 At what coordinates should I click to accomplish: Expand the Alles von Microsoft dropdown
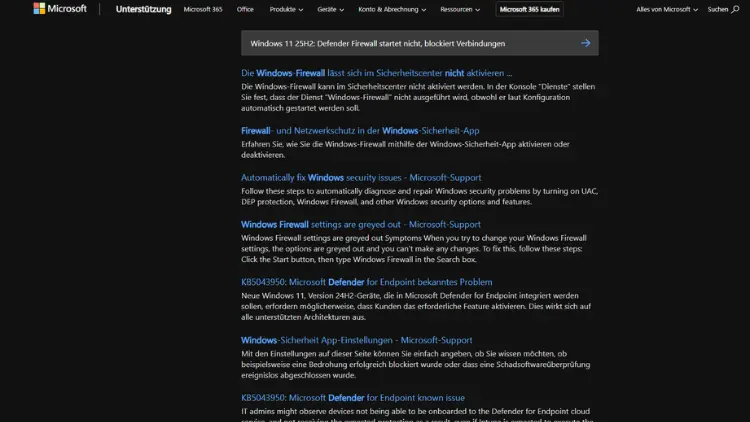(x=667, y=9)
